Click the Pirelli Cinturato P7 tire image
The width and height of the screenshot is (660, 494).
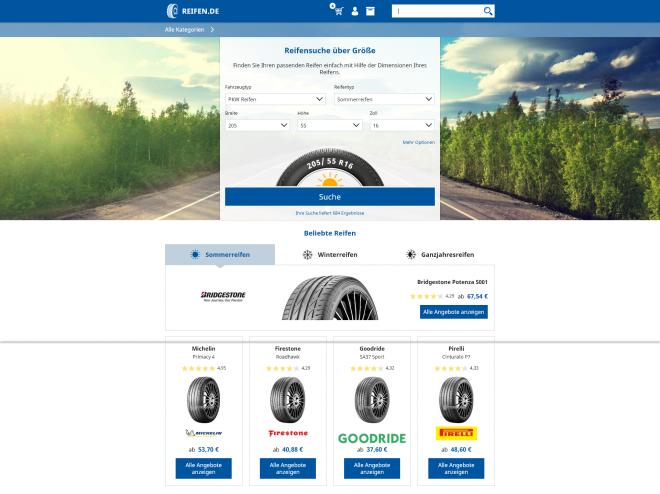click(456, 400)
